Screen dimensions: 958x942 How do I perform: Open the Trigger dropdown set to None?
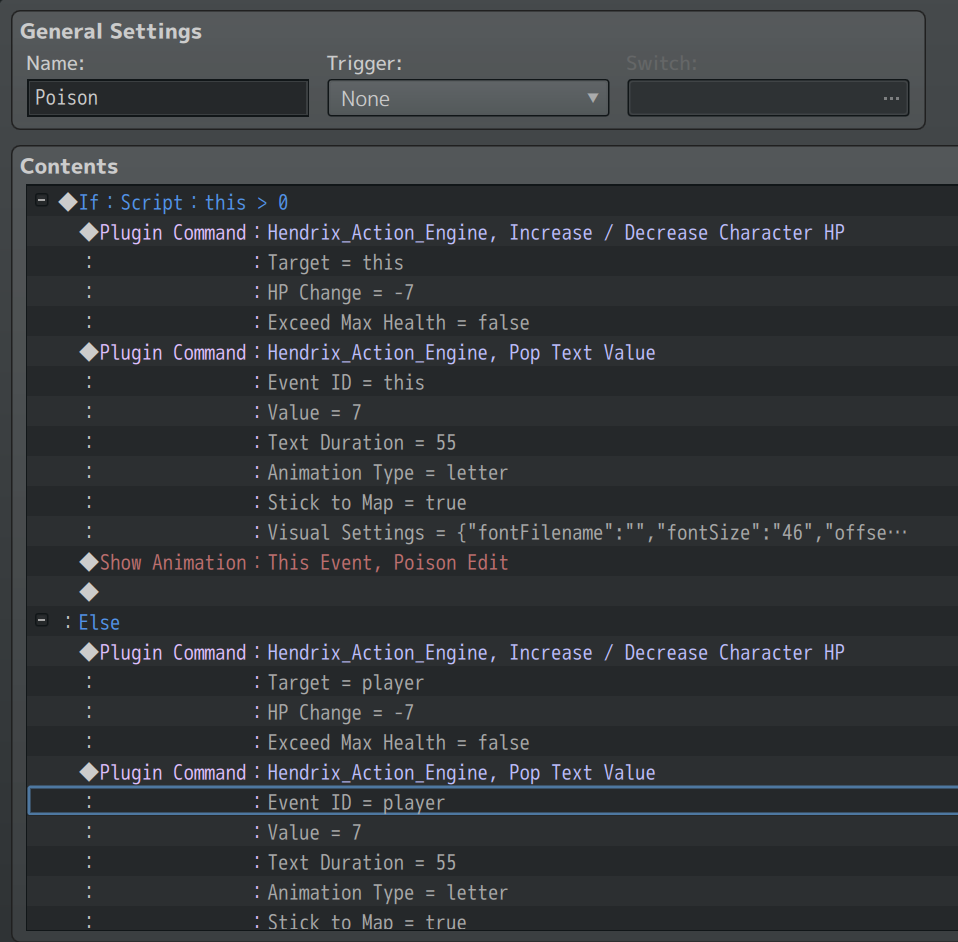(468, 98)
